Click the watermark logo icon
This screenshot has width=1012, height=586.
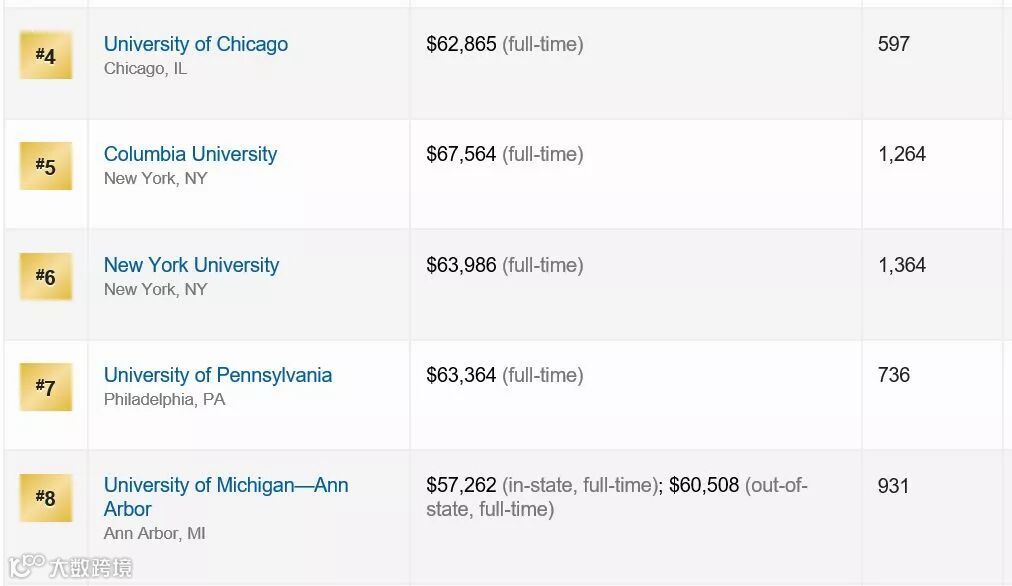tap(27, 567)
